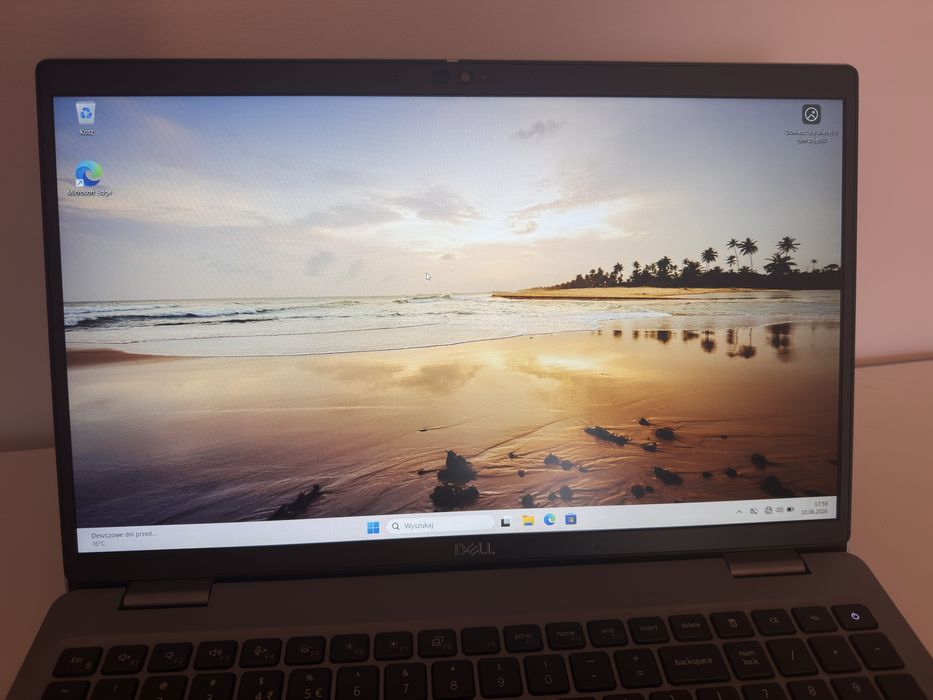The height and width of the screenshot is (700, 933).
Task: Open Microsoft Store from the taskbar
Action: 571,519
